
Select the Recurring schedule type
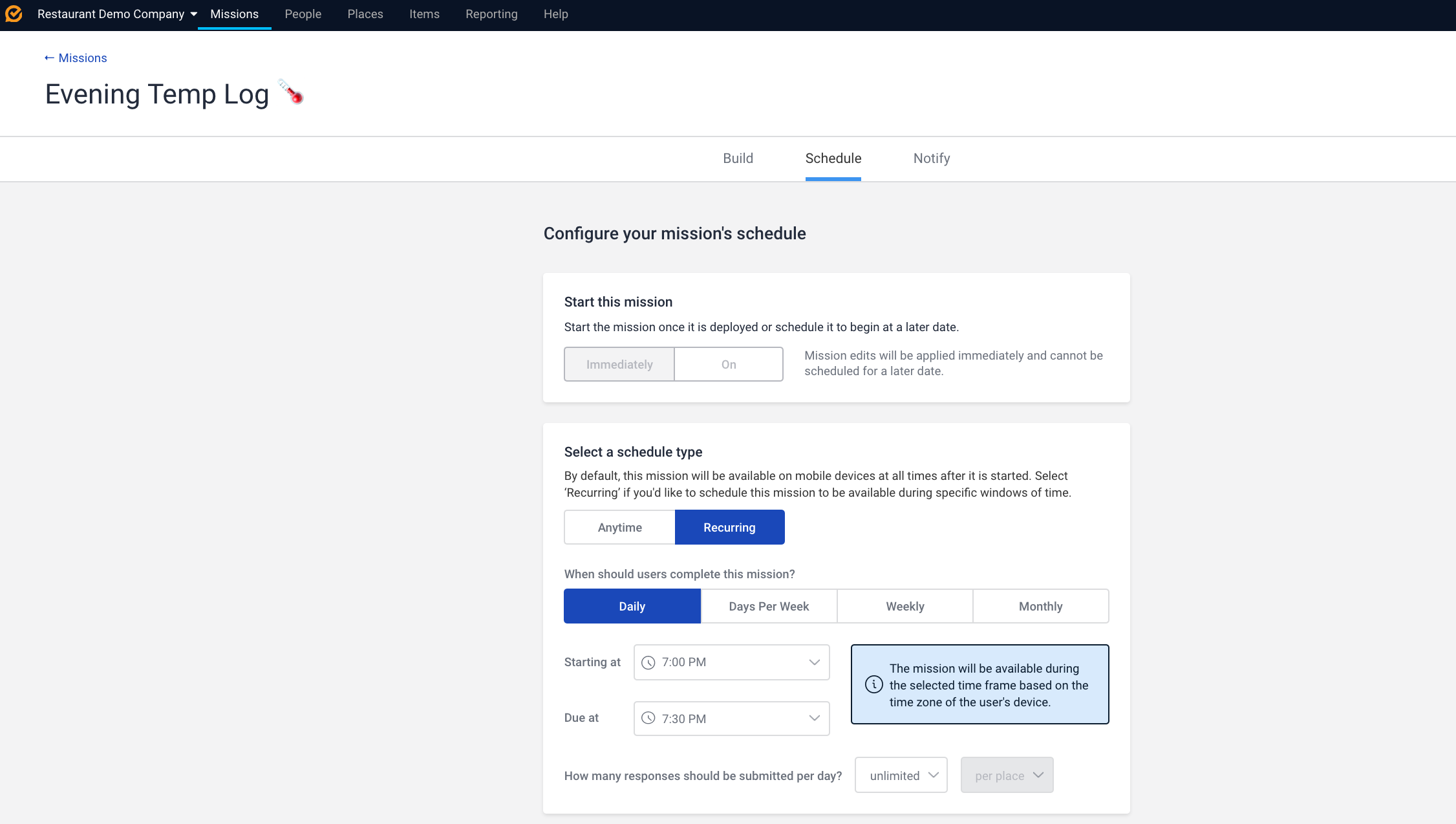click(x=729, y=527)
